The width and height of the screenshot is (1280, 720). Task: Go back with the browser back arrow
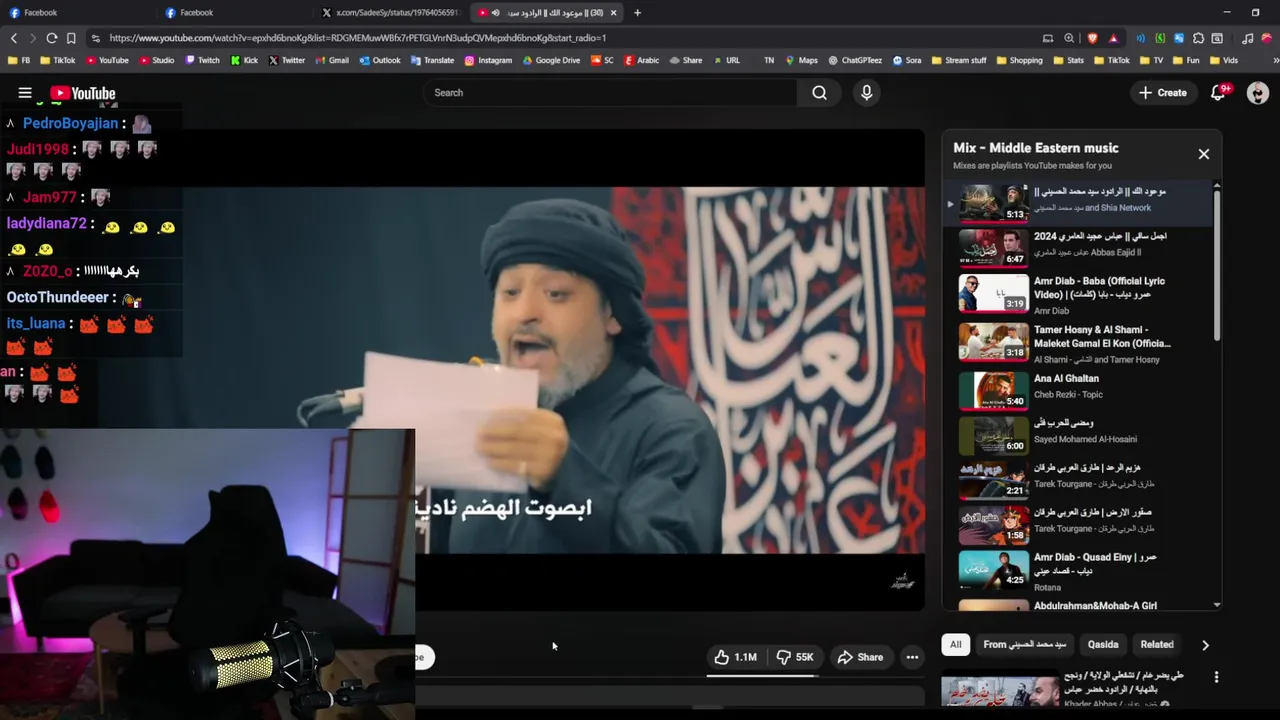click(14, 38)
